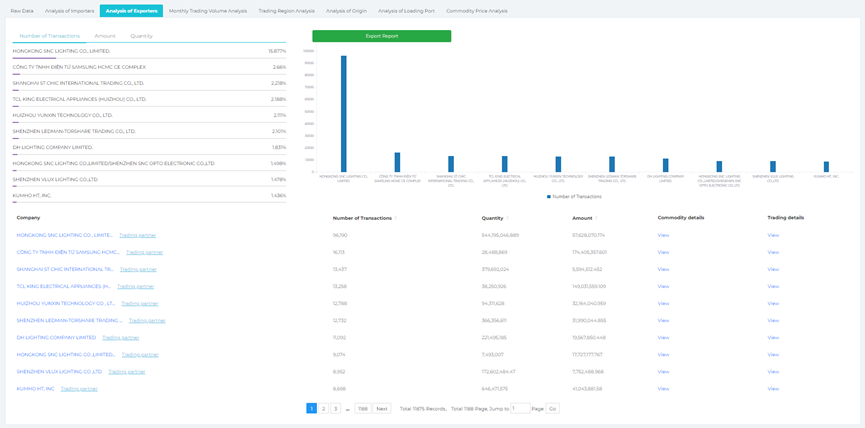Switch to the Raw Data tab
The height and width of the screenshot is (428, 865).
point(22,11)
